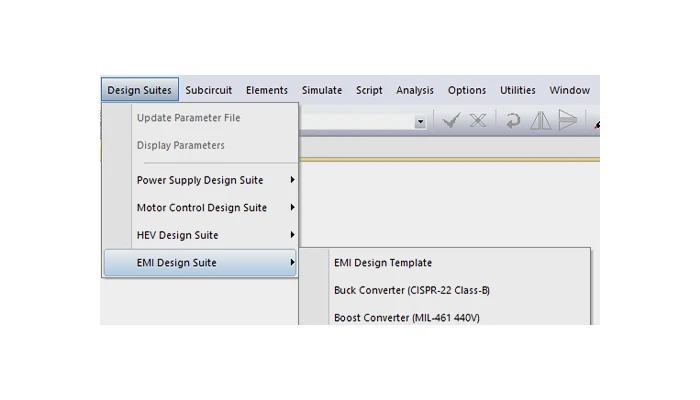700x400 pixels.
Task: Click the rotate element icon
Action: tap(513, 121)
